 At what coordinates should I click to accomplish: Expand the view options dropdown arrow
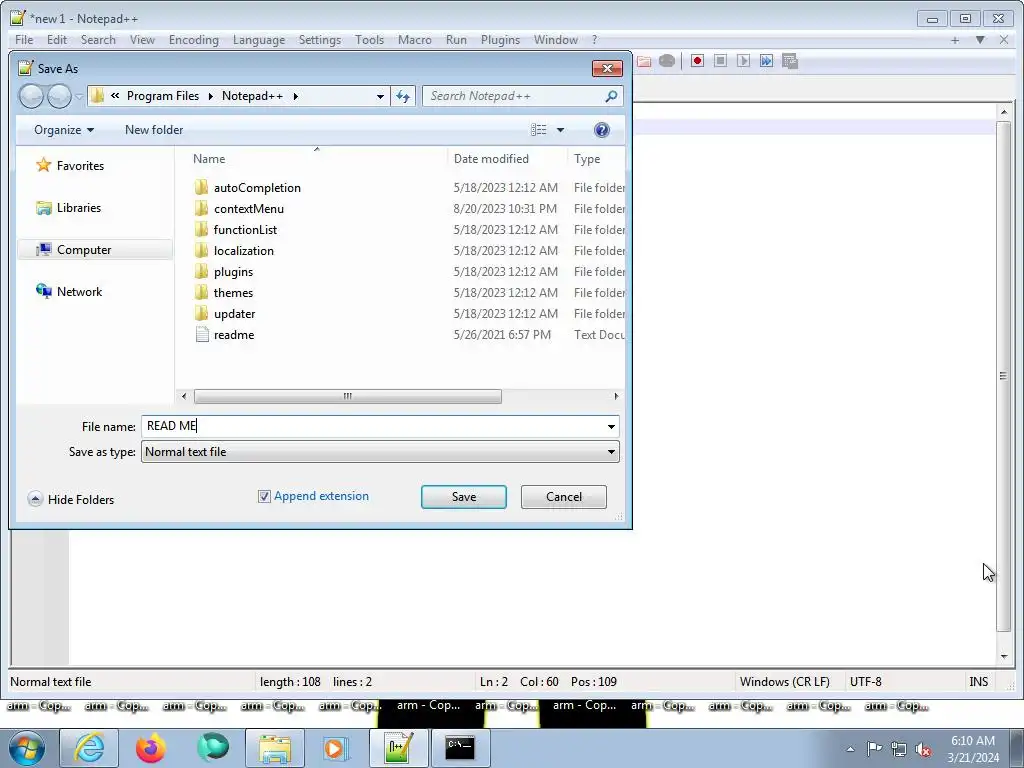(560, 130)
